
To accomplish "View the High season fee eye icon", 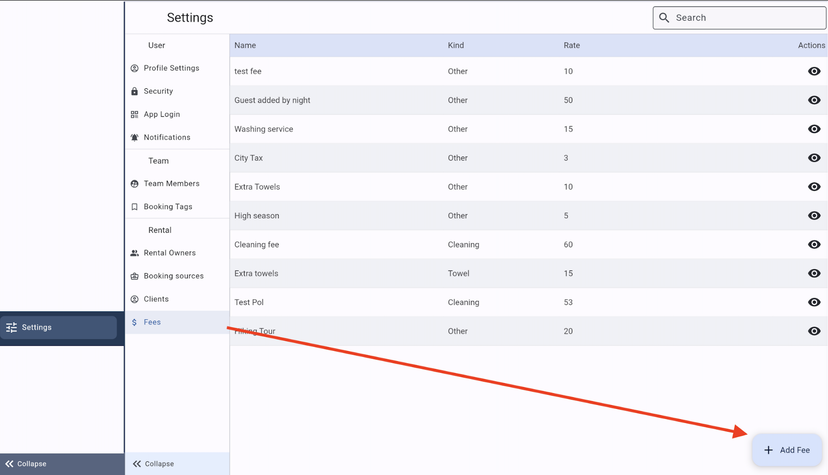I will tap(814, 215).
